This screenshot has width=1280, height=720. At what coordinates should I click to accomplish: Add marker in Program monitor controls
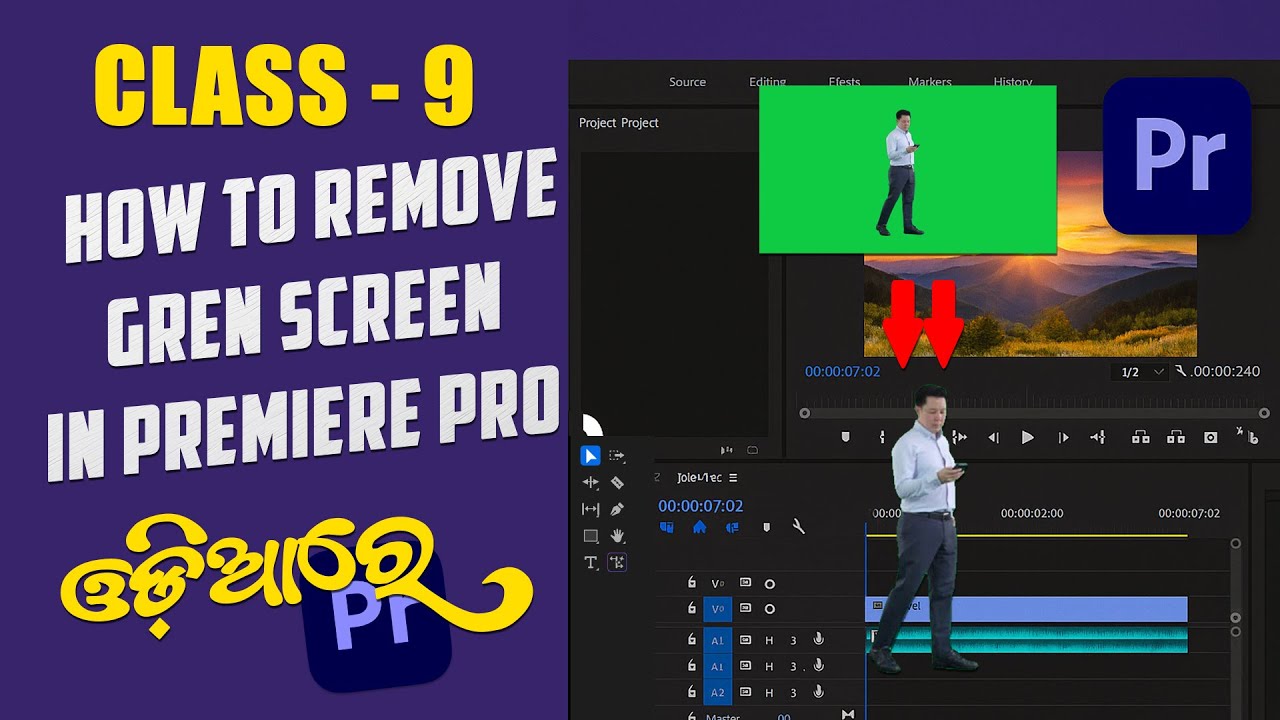(845, 437)
